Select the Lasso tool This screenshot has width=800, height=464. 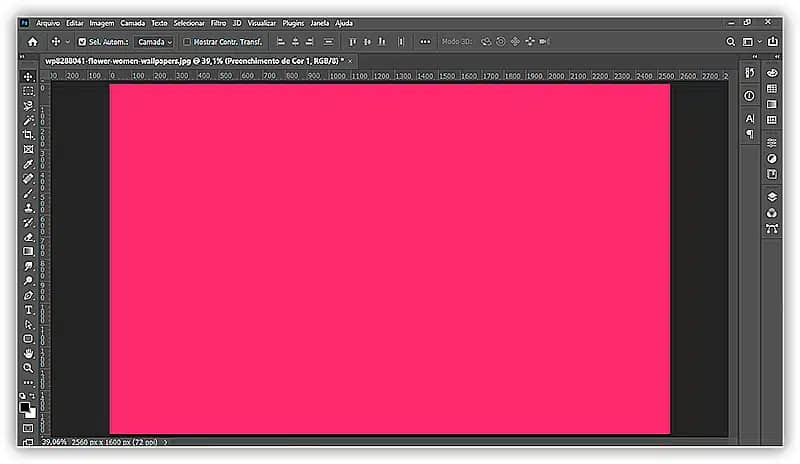click(28, 106)
